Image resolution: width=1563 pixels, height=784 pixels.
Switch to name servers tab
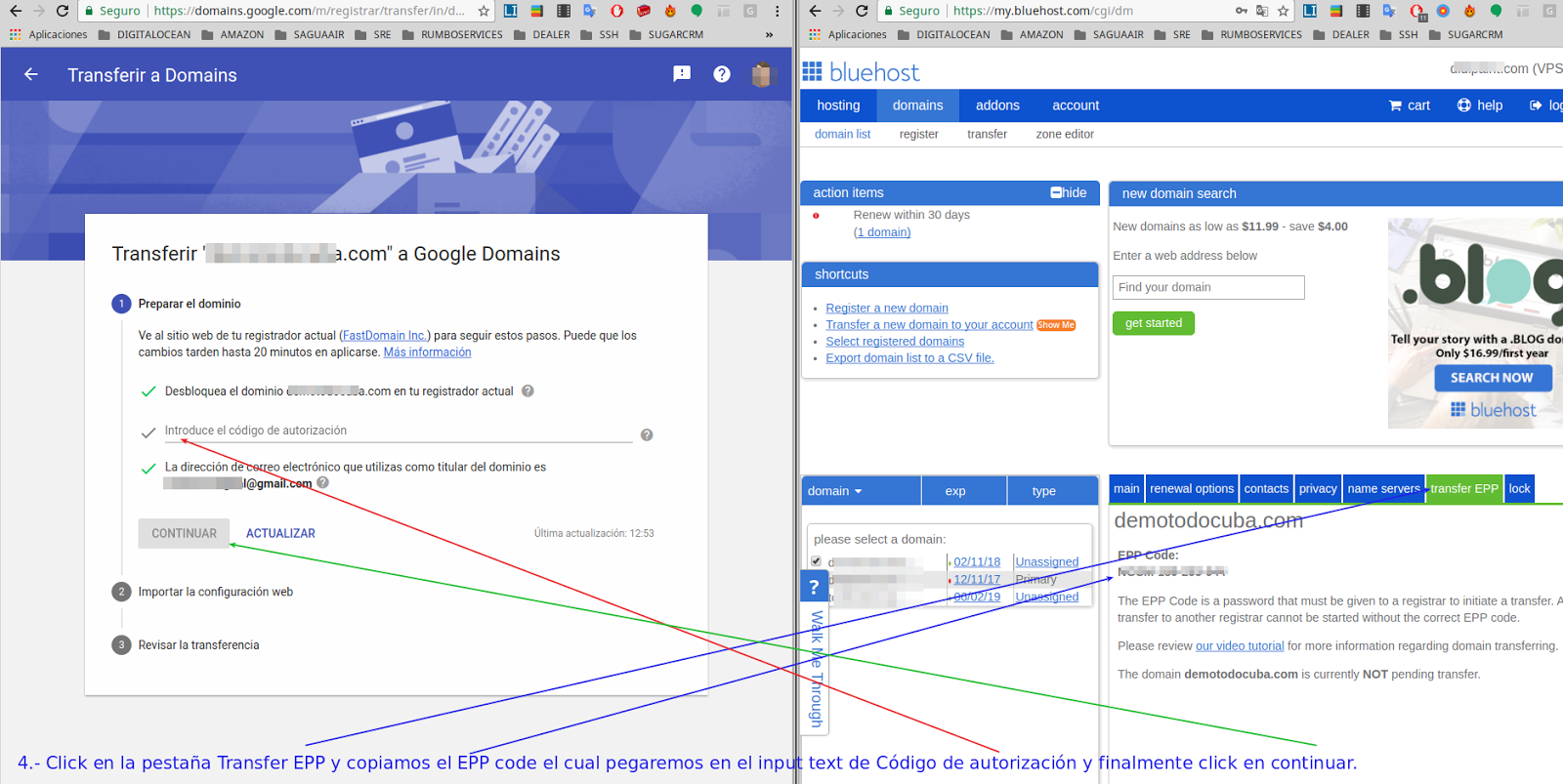click(1383, 489)
